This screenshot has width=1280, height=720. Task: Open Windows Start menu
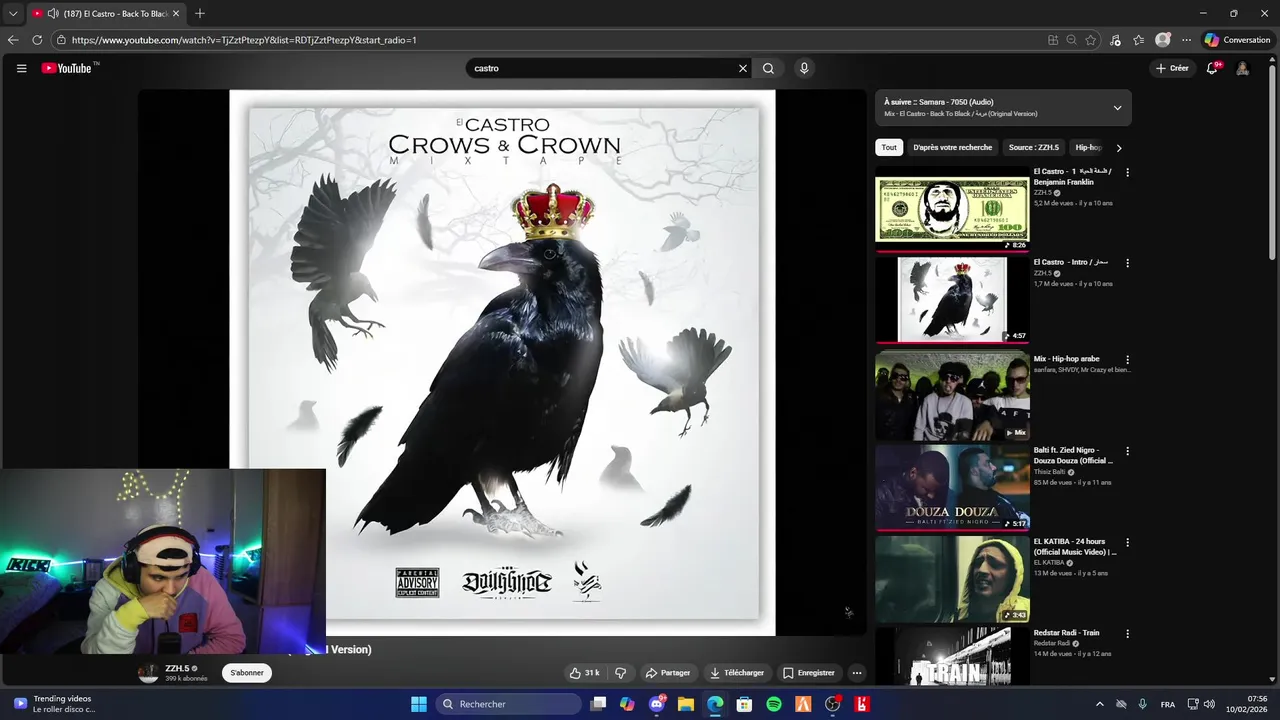tap(419, 704)
